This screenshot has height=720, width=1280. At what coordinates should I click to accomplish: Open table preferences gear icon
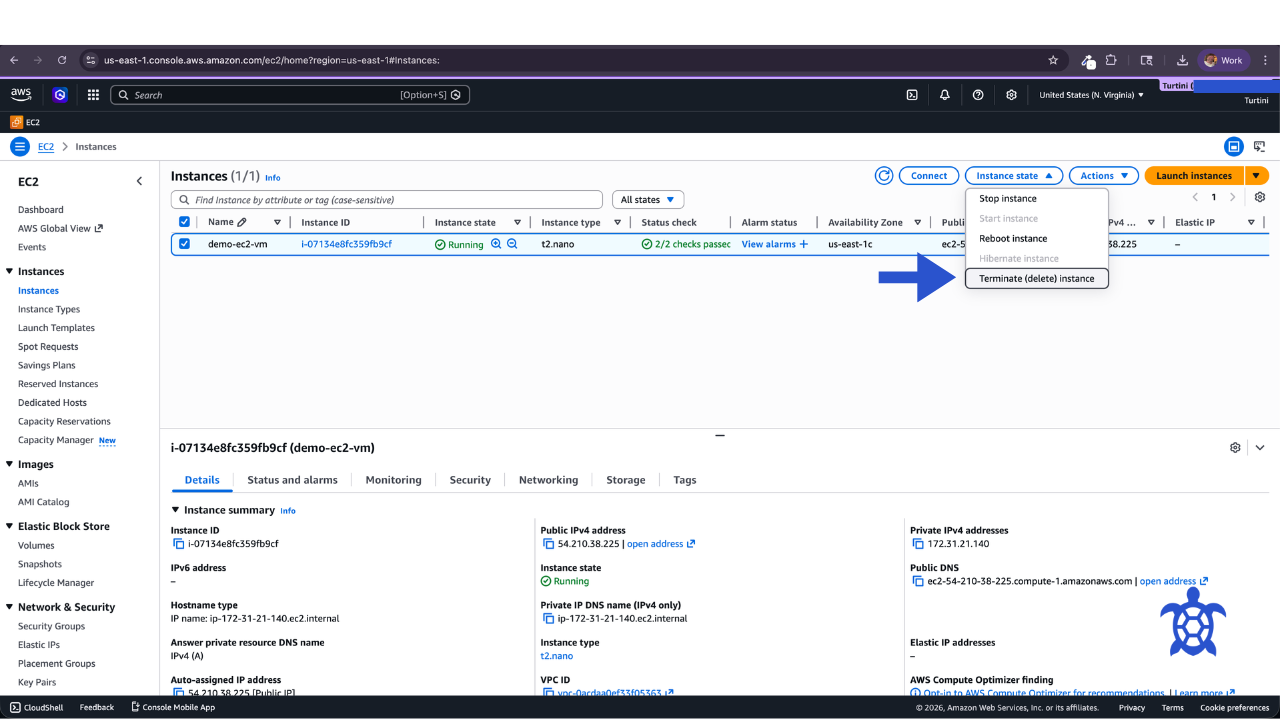pyautogui.click(x=1260, y=197)
